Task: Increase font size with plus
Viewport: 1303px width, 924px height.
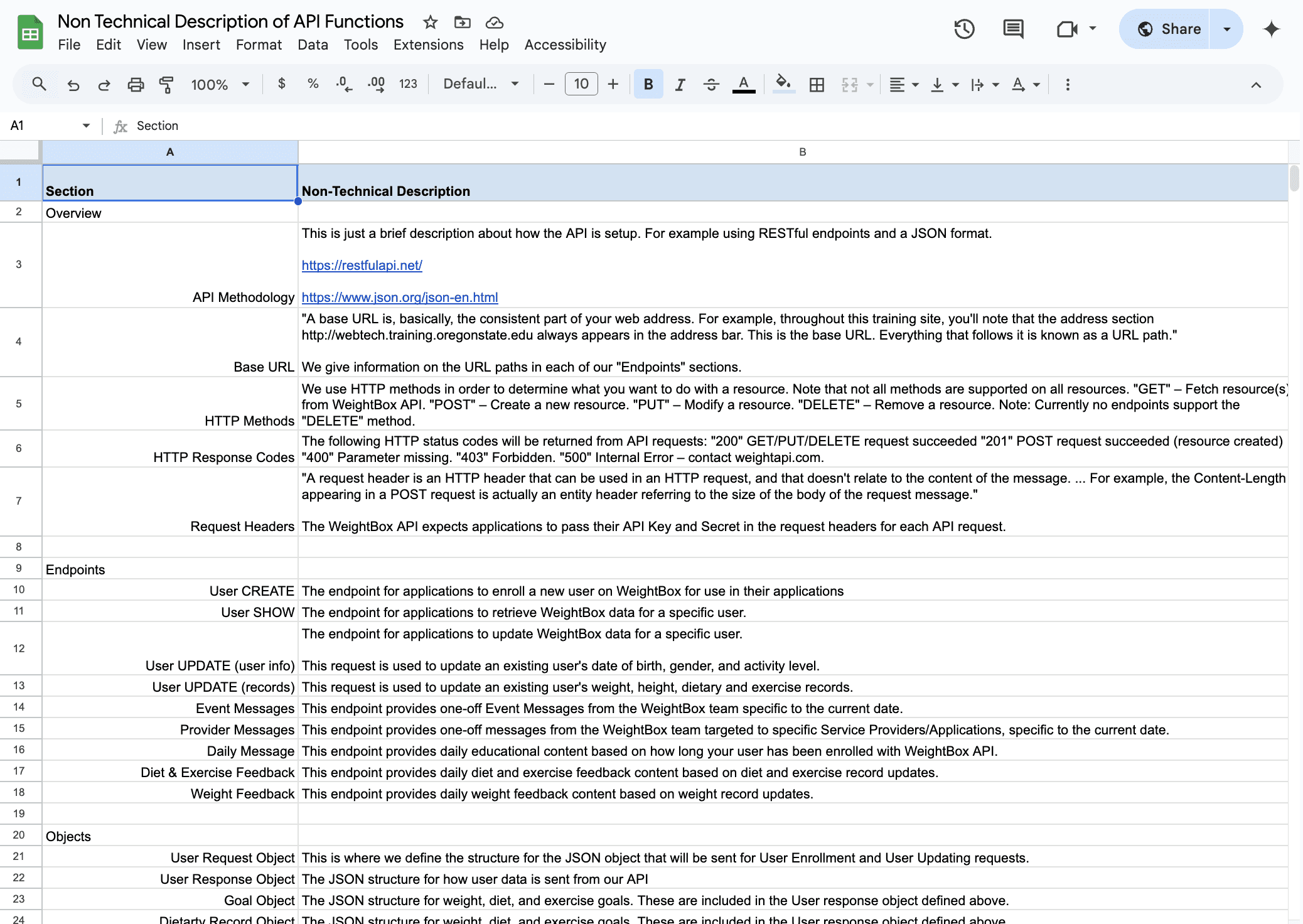Action: (x=613, y=84)
